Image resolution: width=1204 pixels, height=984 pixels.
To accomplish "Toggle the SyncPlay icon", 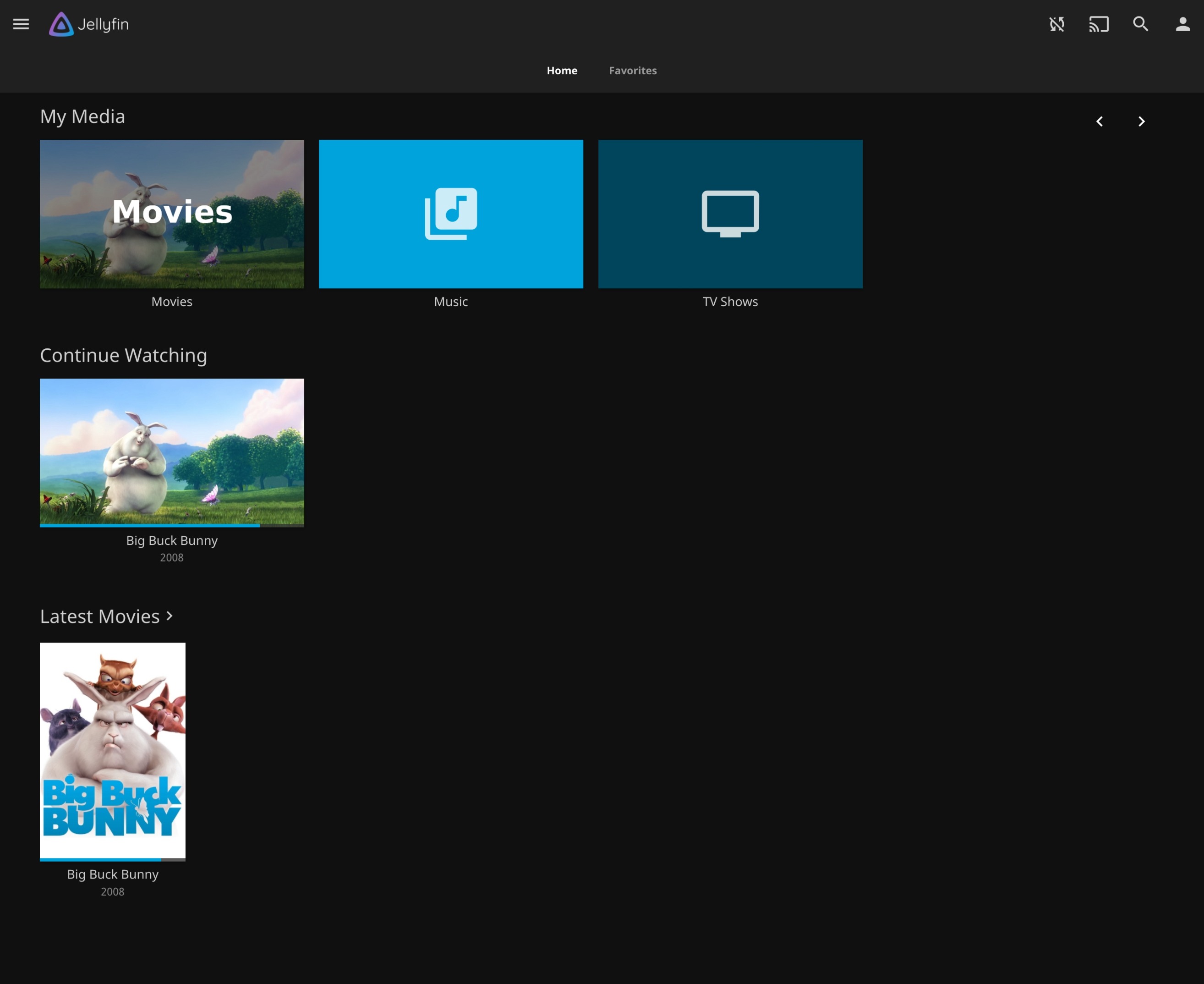I will click(x=1056, y=24).
